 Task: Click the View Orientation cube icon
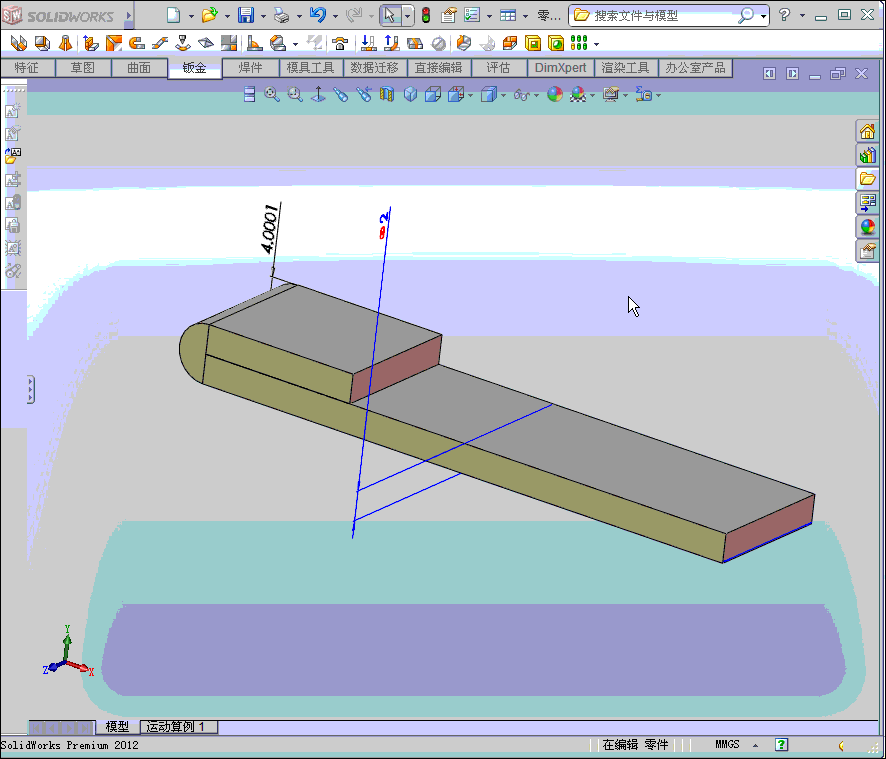point(456,94)
